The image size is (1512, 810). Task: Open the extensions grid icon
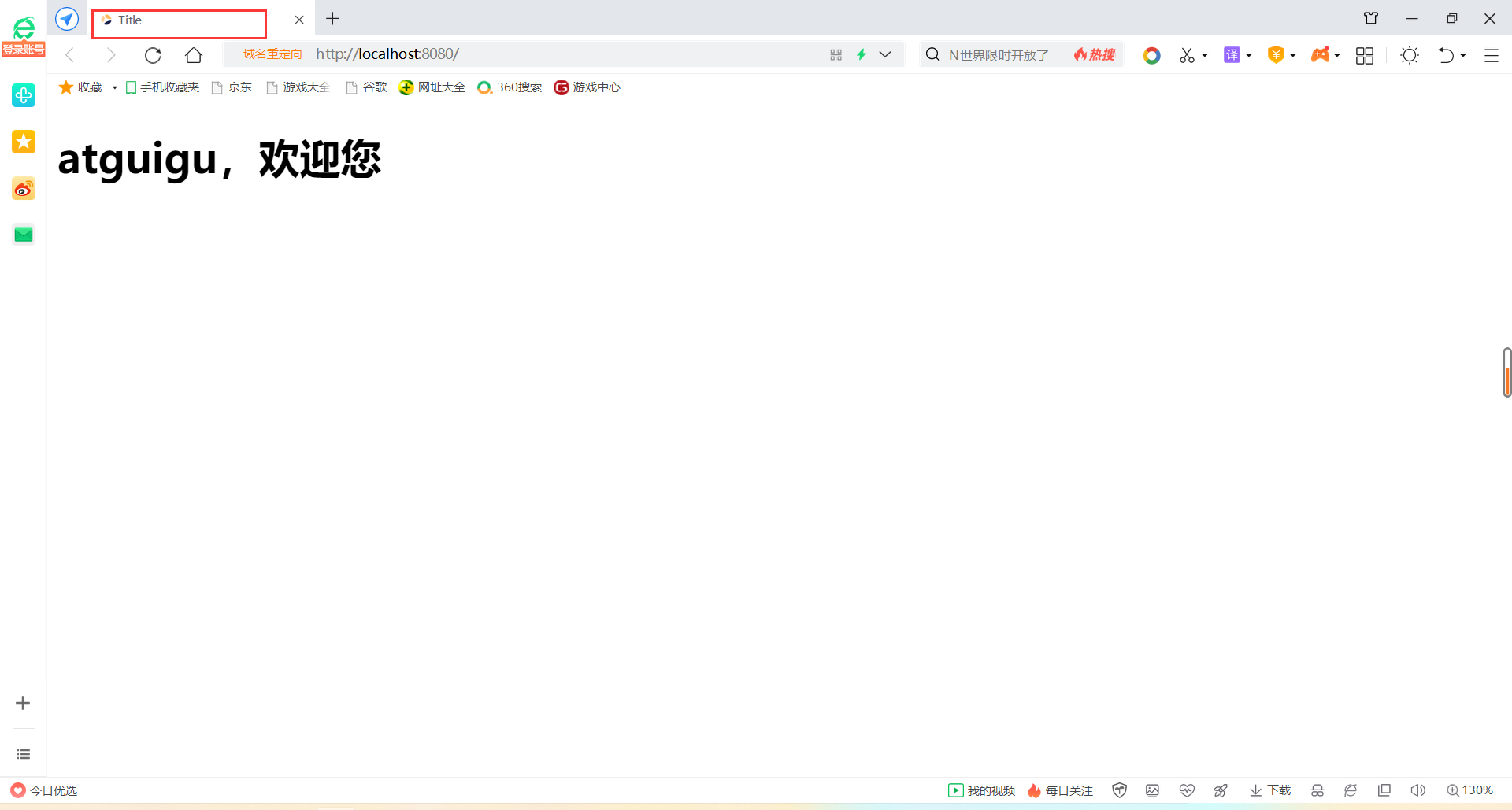pos(1365,55)
